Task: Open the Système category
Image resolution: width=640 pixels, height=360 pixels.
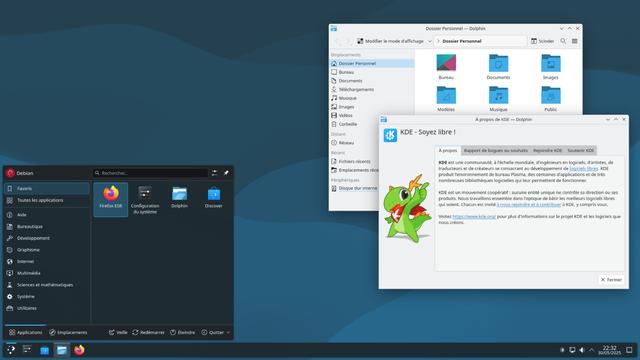Action: 47,297
